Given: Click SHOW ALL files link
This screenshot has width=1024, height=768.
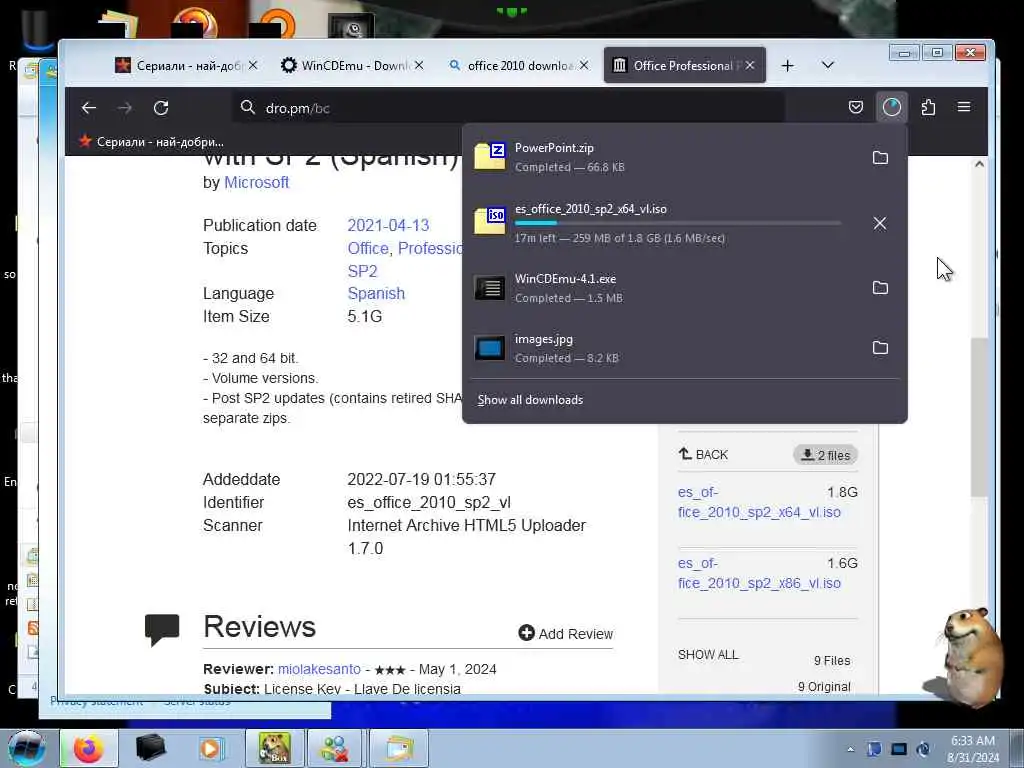Looking at the screenshot, I should click(x=708, y=654).
